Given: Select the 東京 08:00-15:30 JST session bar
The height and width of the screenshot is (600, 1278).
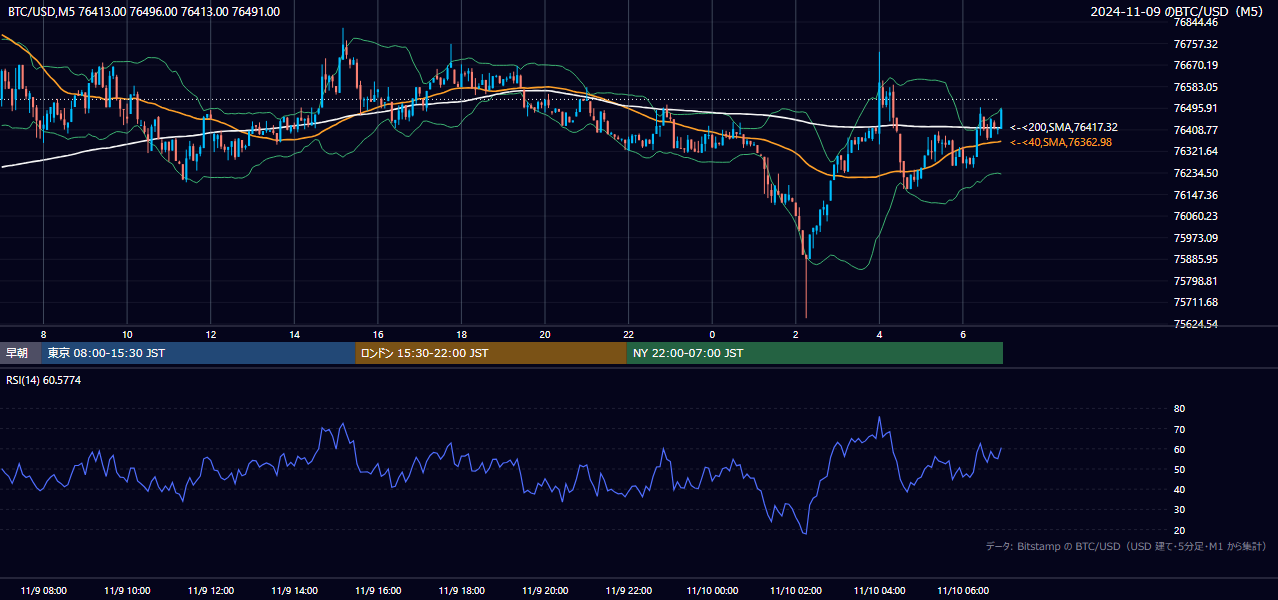Looking at the screenshot, I should (198, 353).
